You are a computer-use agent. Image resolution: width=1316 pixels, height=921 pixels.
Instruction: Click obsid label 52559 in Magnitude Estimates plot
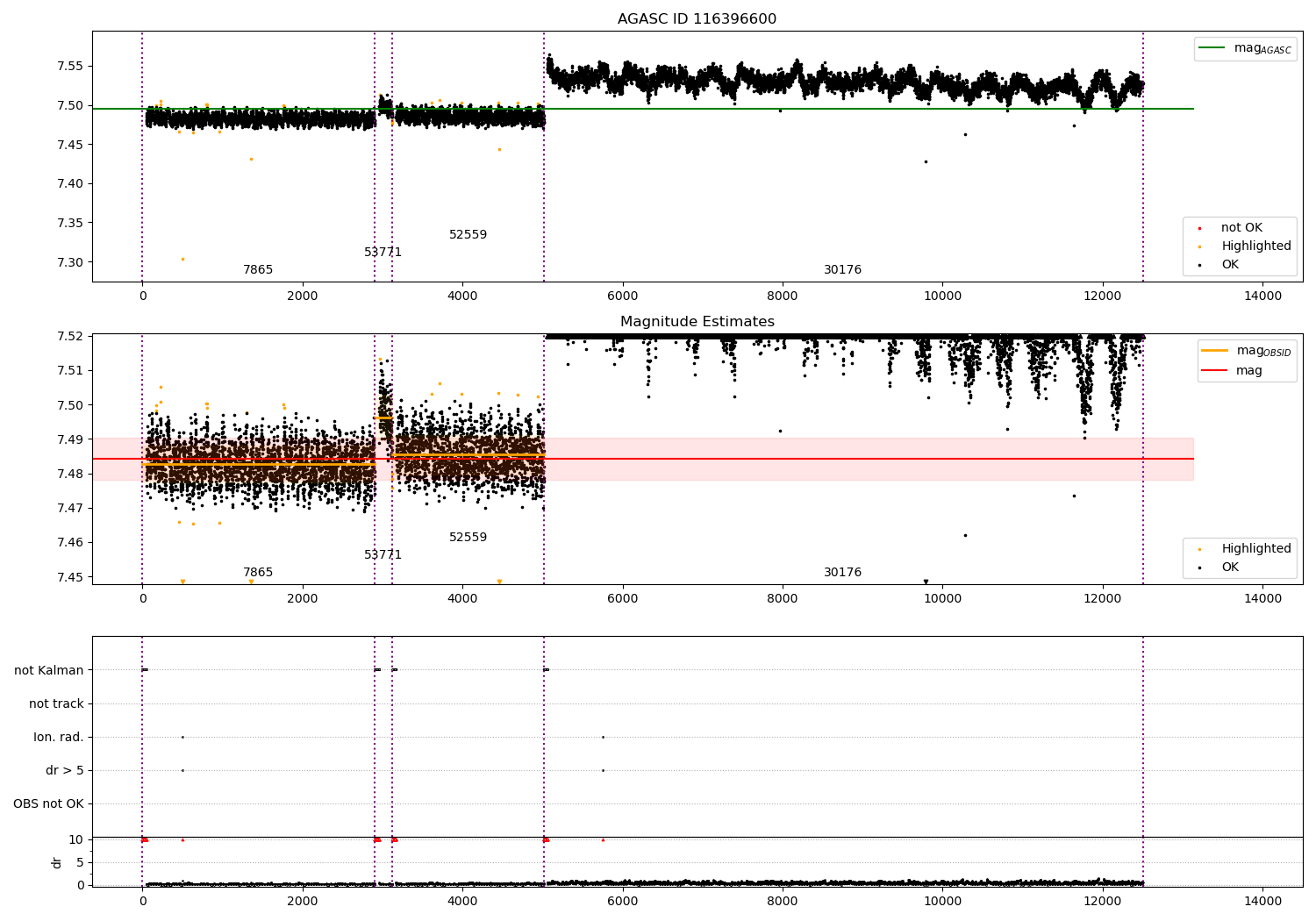(x=468, y=538)
